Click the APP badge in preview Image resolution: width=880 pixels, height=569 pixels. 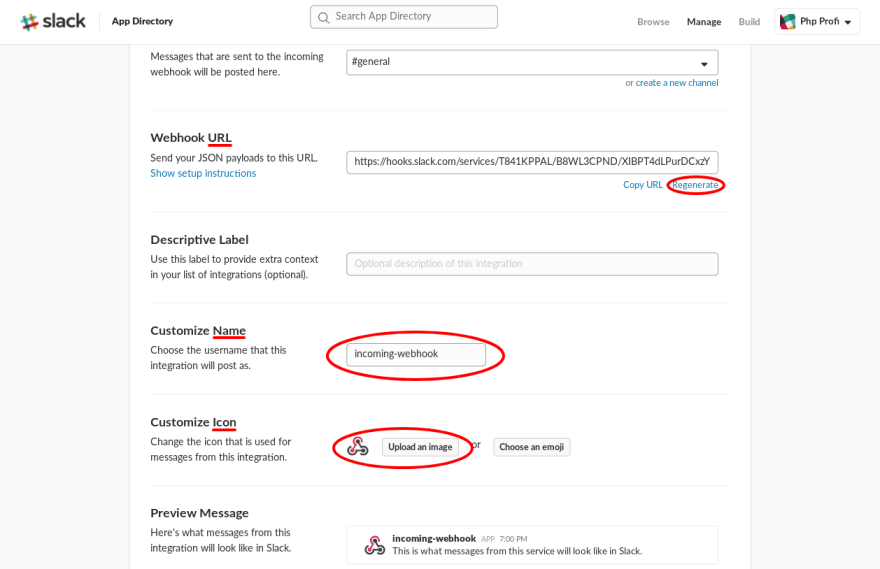click(488, 539)
